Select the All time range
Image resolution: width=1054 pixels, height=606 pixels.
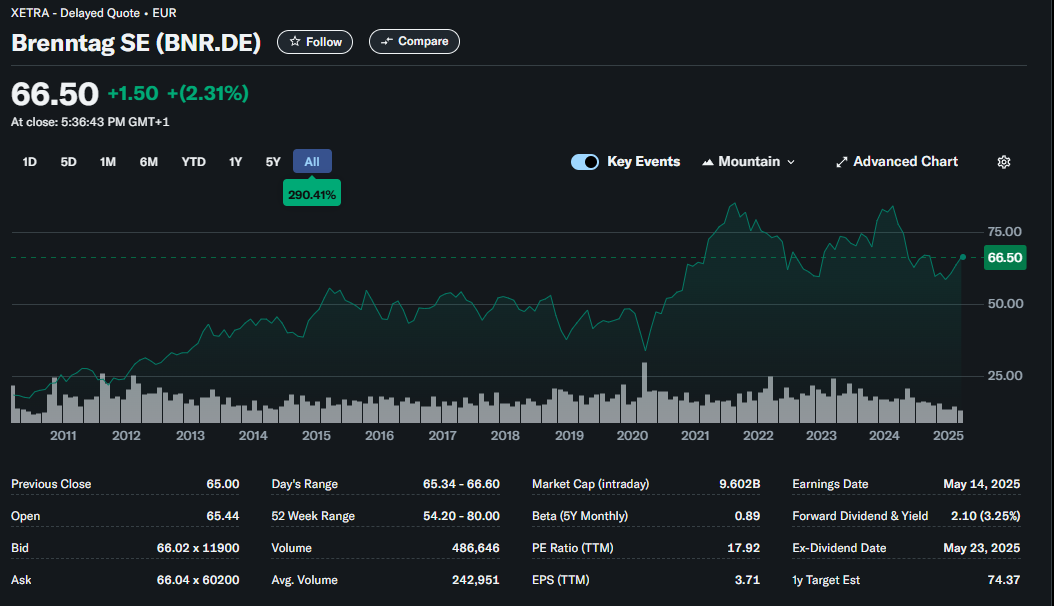[x=312, y=161]
